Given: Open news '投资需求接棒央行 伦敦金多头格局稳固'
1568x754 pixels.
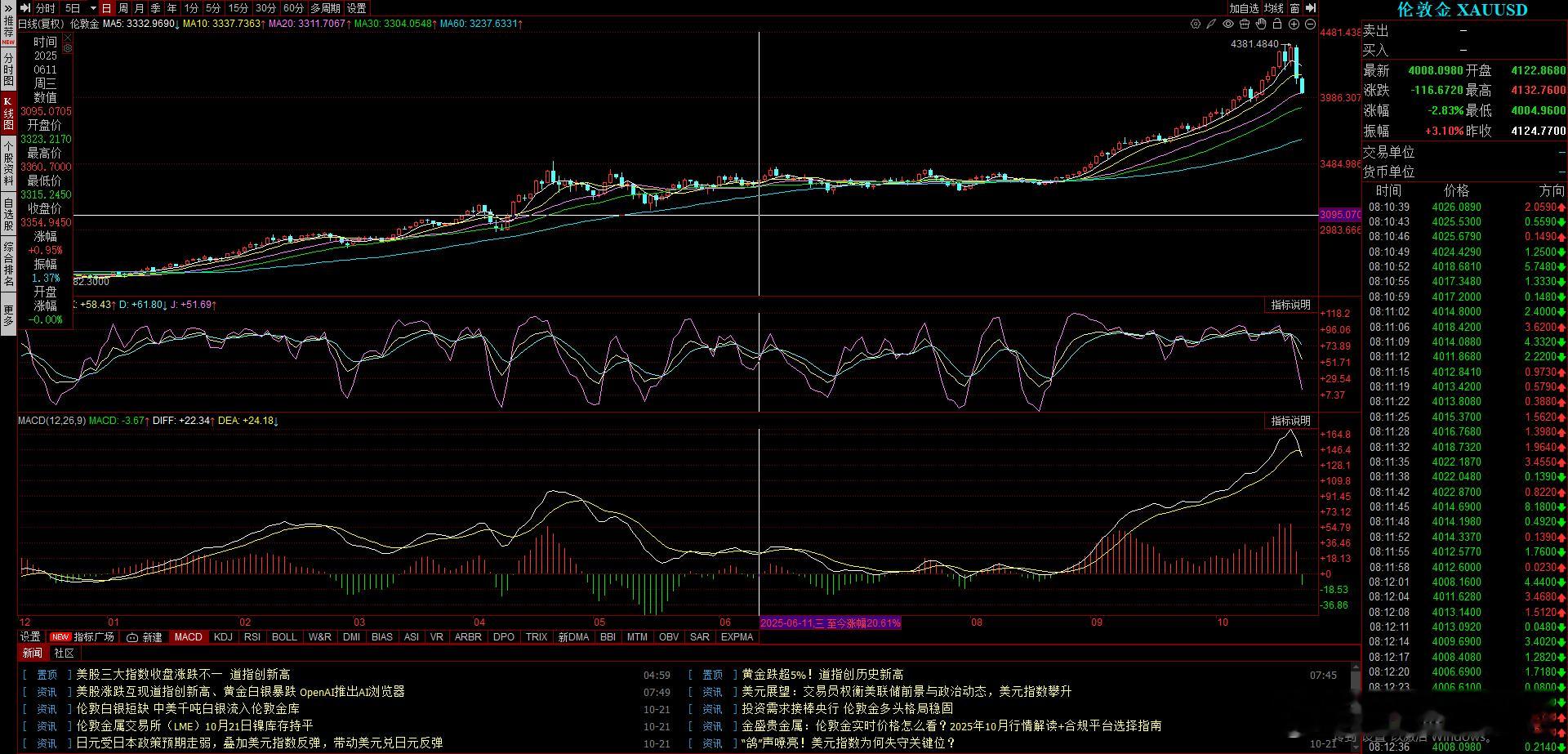Looking at the screenshot, I should [x=847, y=709].
